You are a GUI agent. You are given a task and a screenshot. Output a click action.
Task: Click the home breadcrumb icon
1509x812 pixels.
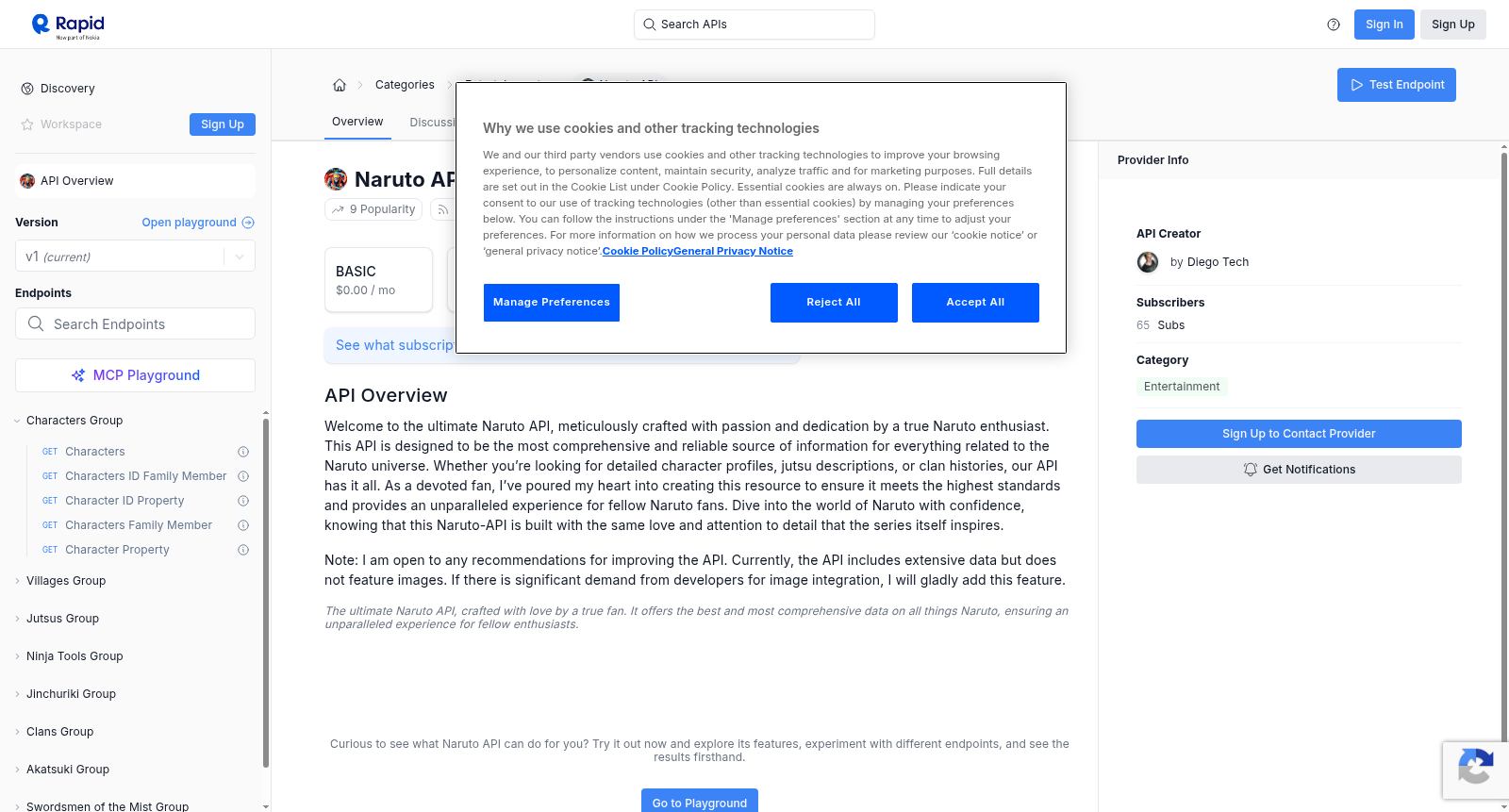tap(340, 85)
